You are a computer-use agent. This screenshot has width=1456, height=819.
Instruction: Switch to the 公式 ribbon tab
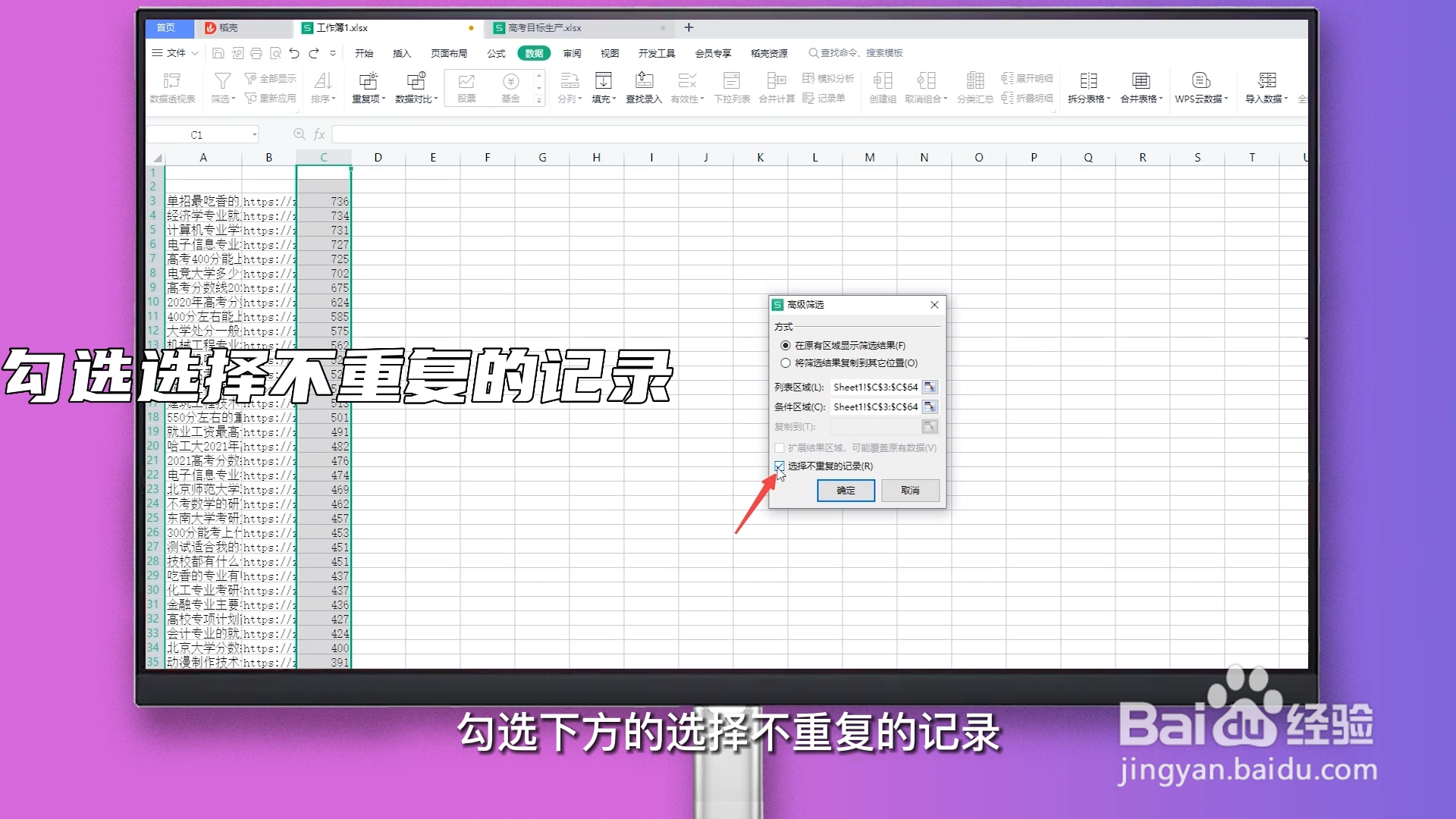[496, 53]
